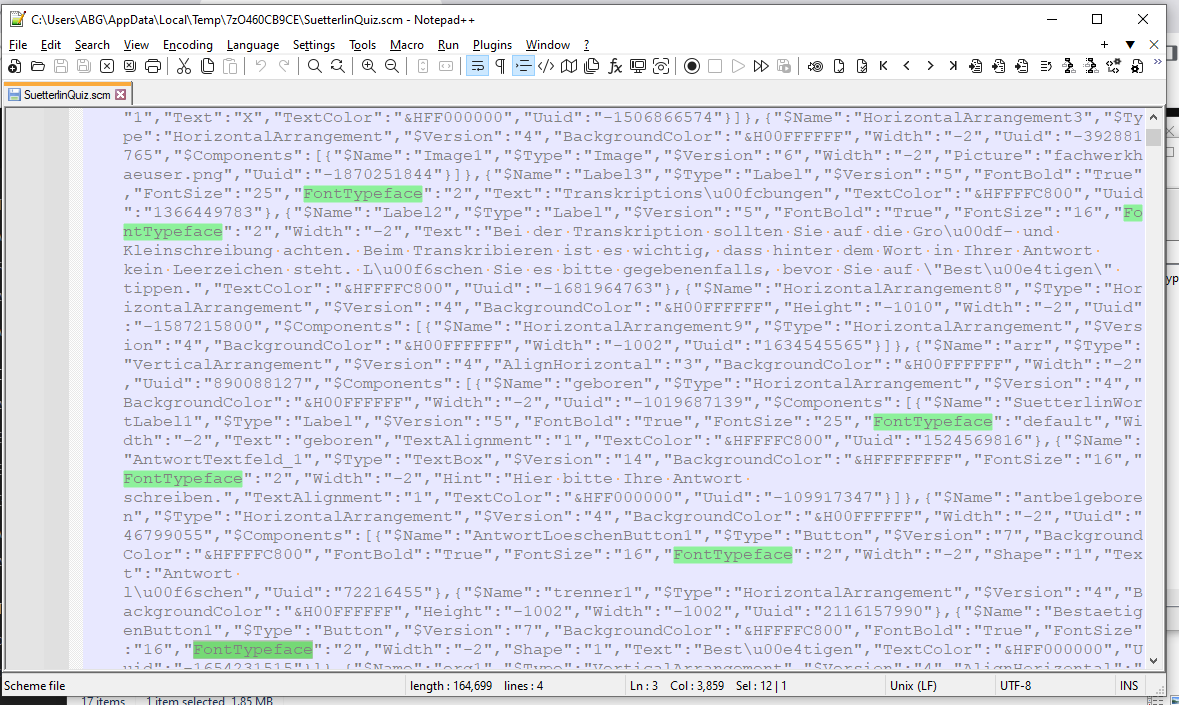1179x705 pixels.
Task: Open the Find magnifier tool
Action: pos(314,66)
